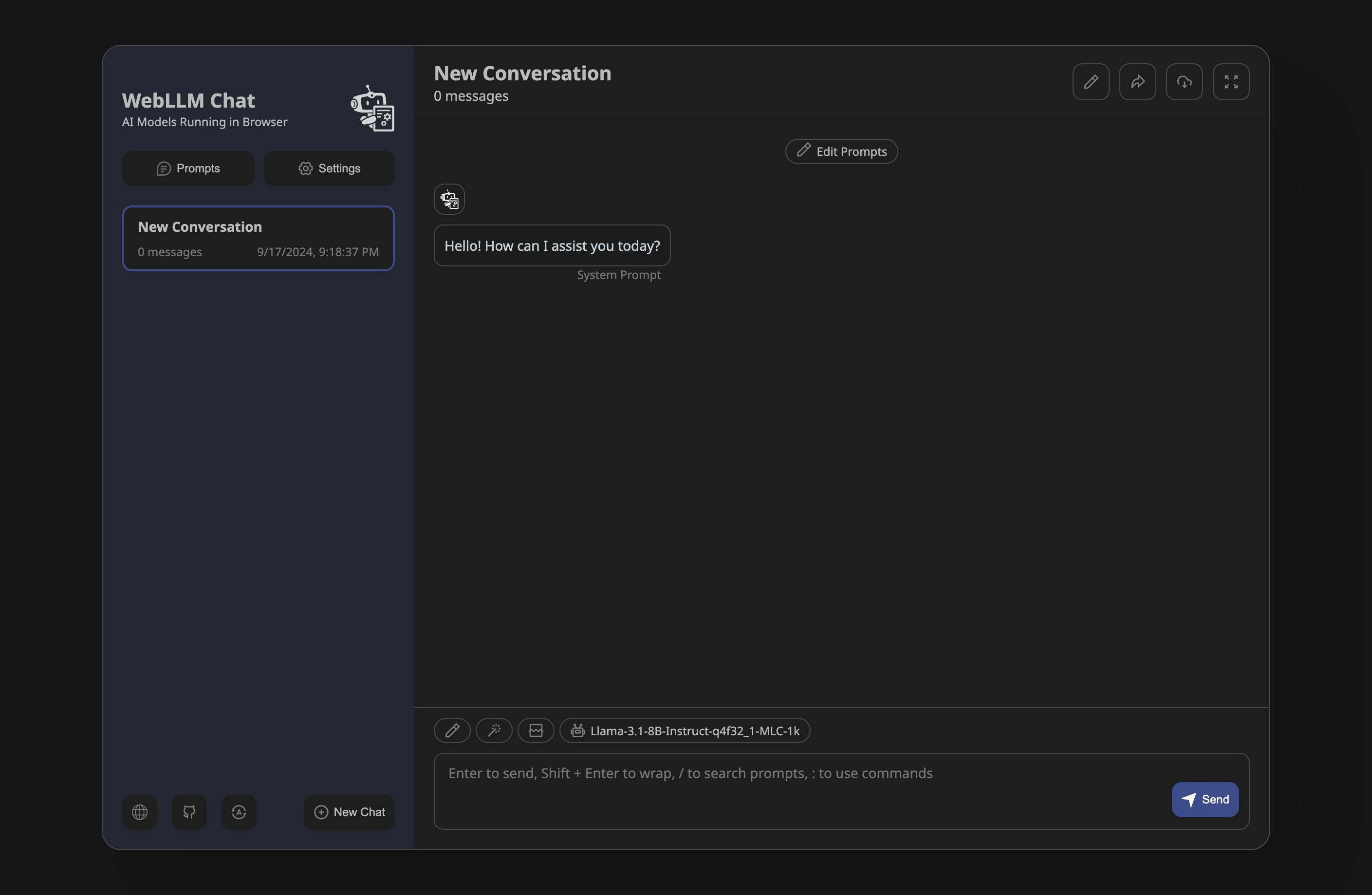The height and width of the screenshot is (895, 1372).
Task: Click the Edit Prompts button
Action: (x=841, y=151)
